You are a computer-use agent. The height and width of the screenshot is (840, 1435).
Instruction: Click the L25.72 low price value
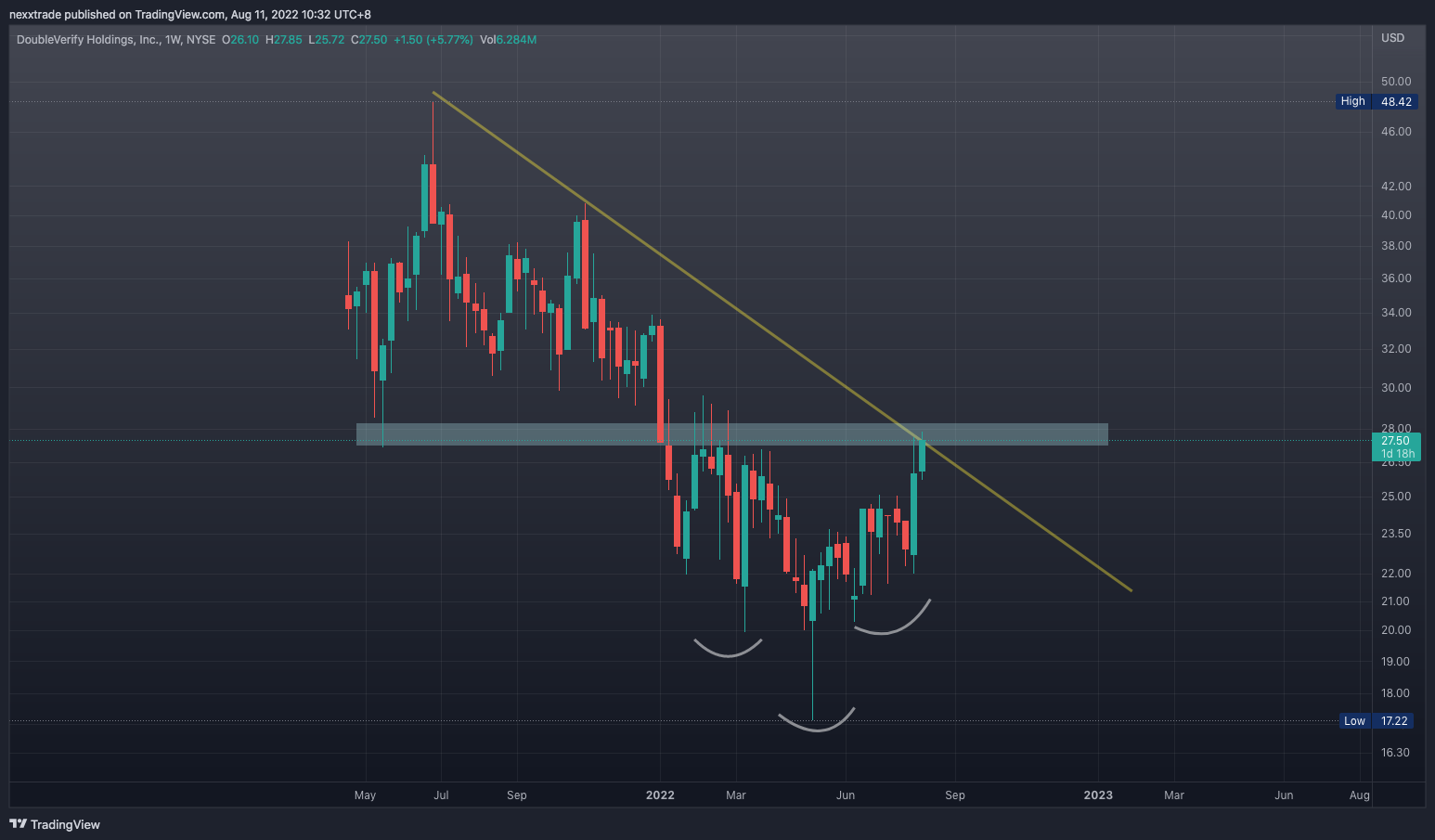click(326, 40)
